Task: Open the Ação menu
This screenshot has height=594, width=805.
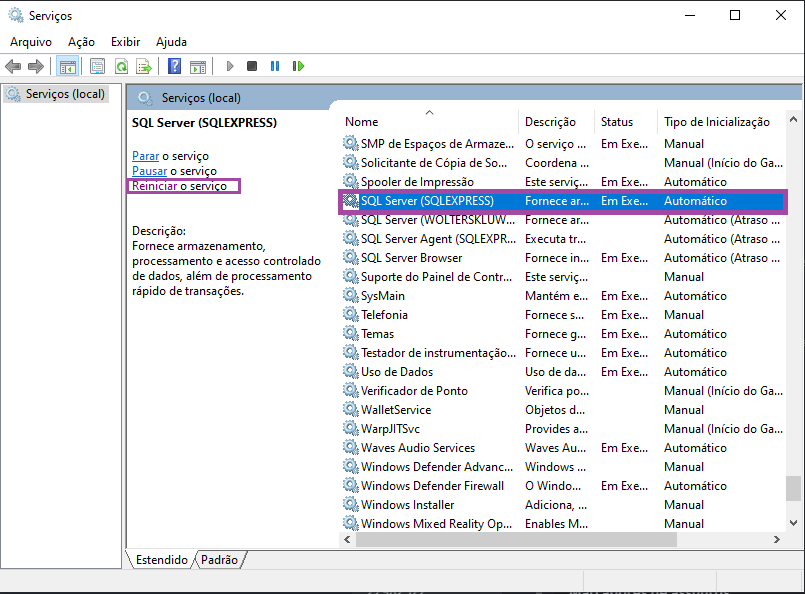Action: (x=81, y=42)
